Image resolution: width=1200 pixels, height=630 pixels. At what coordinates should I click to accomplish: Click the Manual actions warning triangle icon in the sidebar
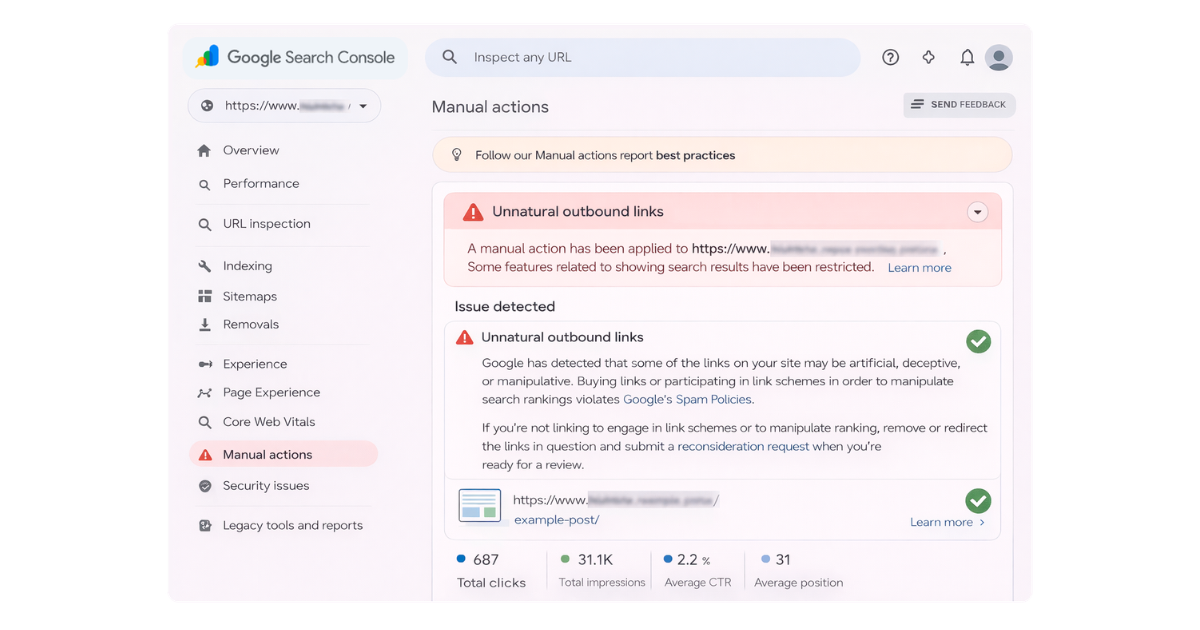coord(205,455)
